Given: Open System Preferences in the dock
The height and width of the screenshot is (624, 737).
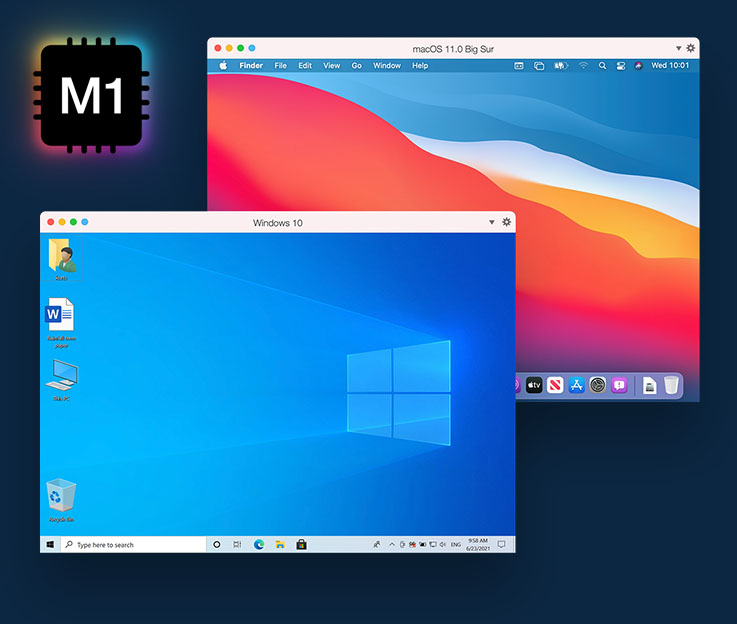Looking at the screenshot, I should 598,385.
